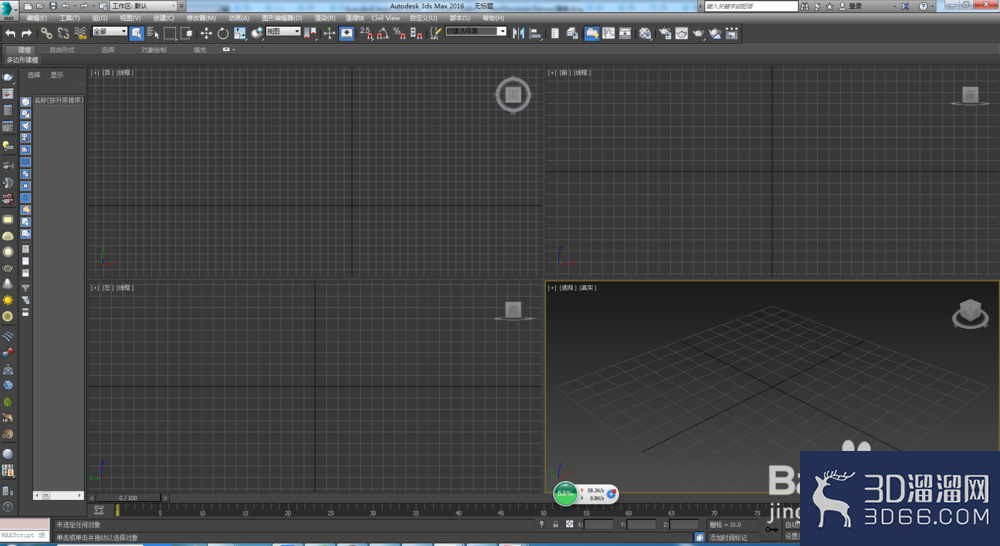Toggle the absolute/offset transform mode icon
This screenshot has width=1000, height=546.
click(x=570, y=524)
